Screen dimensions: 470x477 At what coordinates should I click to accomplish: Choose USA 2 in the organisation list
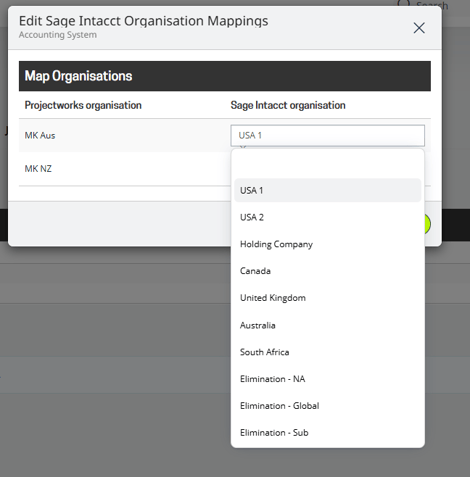point(327,217)
